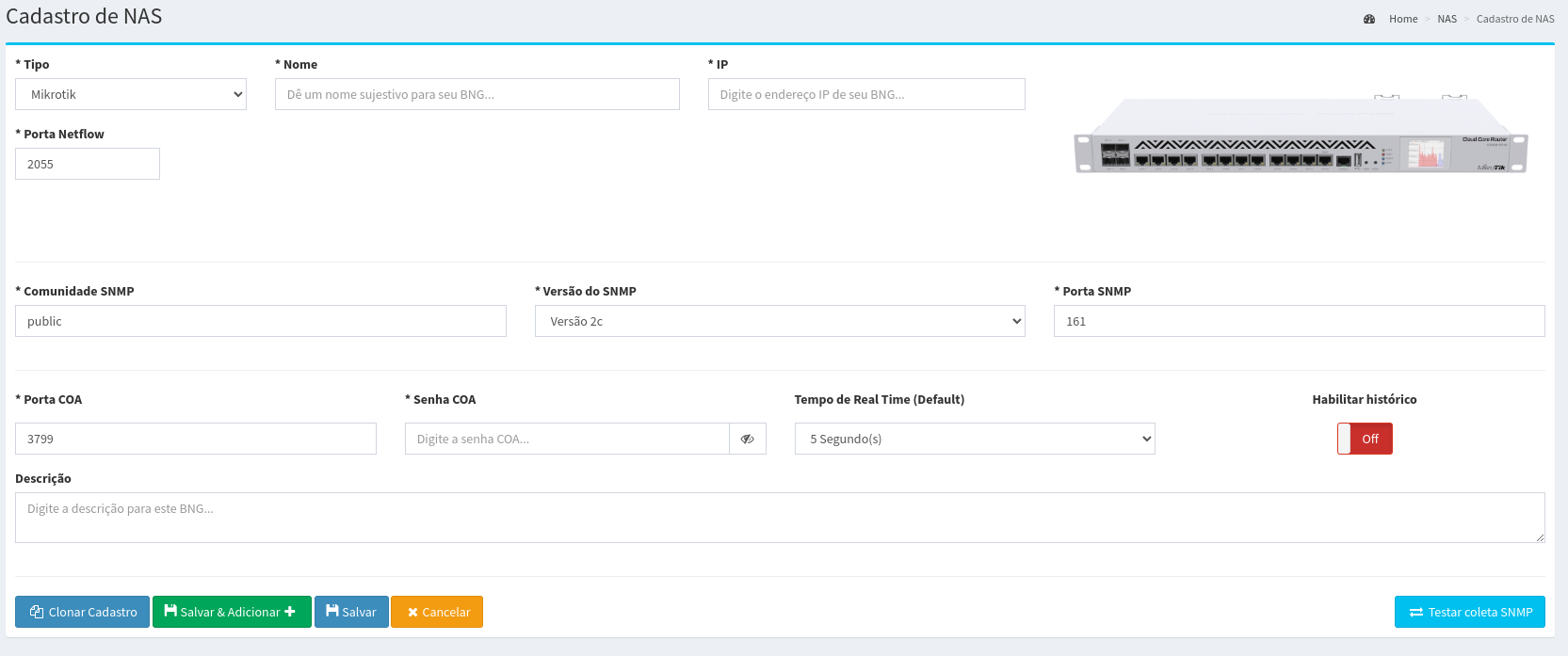Navigate to NAS breadcrumb link
This screenshot has height=656, width=1568.
pos(1447,19)
